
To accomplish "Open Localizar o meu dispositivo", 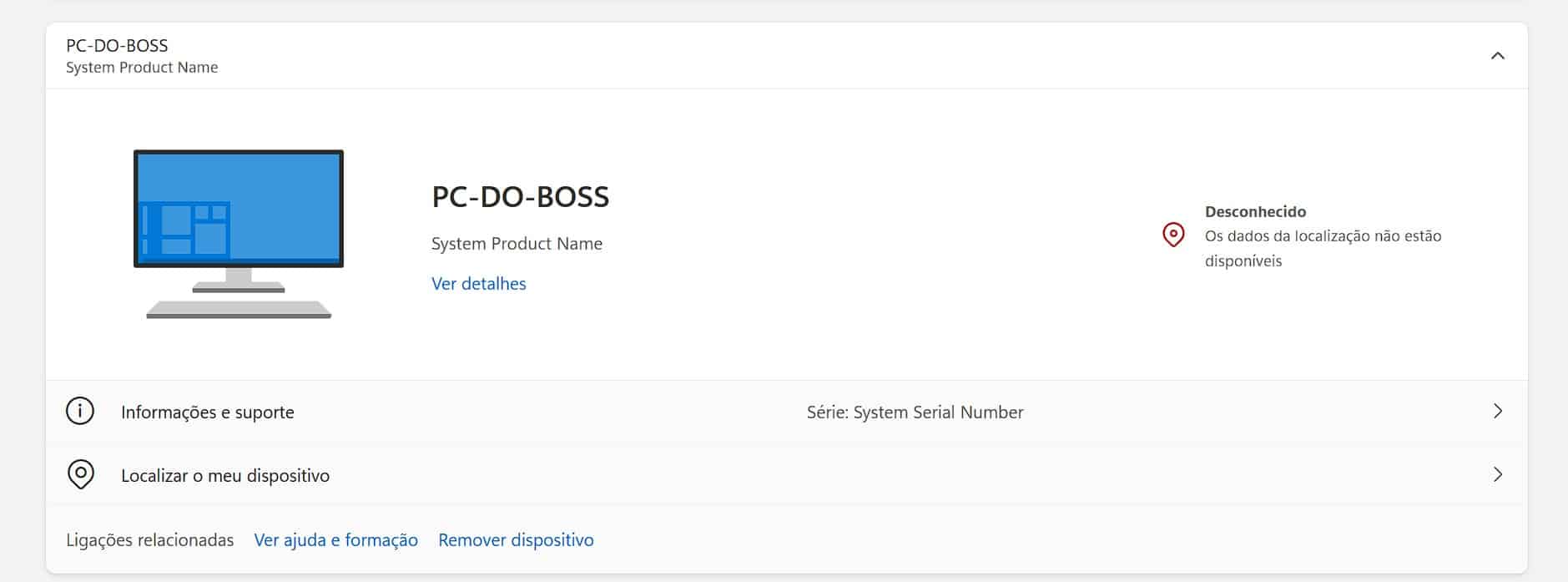I will coord(225,476).
